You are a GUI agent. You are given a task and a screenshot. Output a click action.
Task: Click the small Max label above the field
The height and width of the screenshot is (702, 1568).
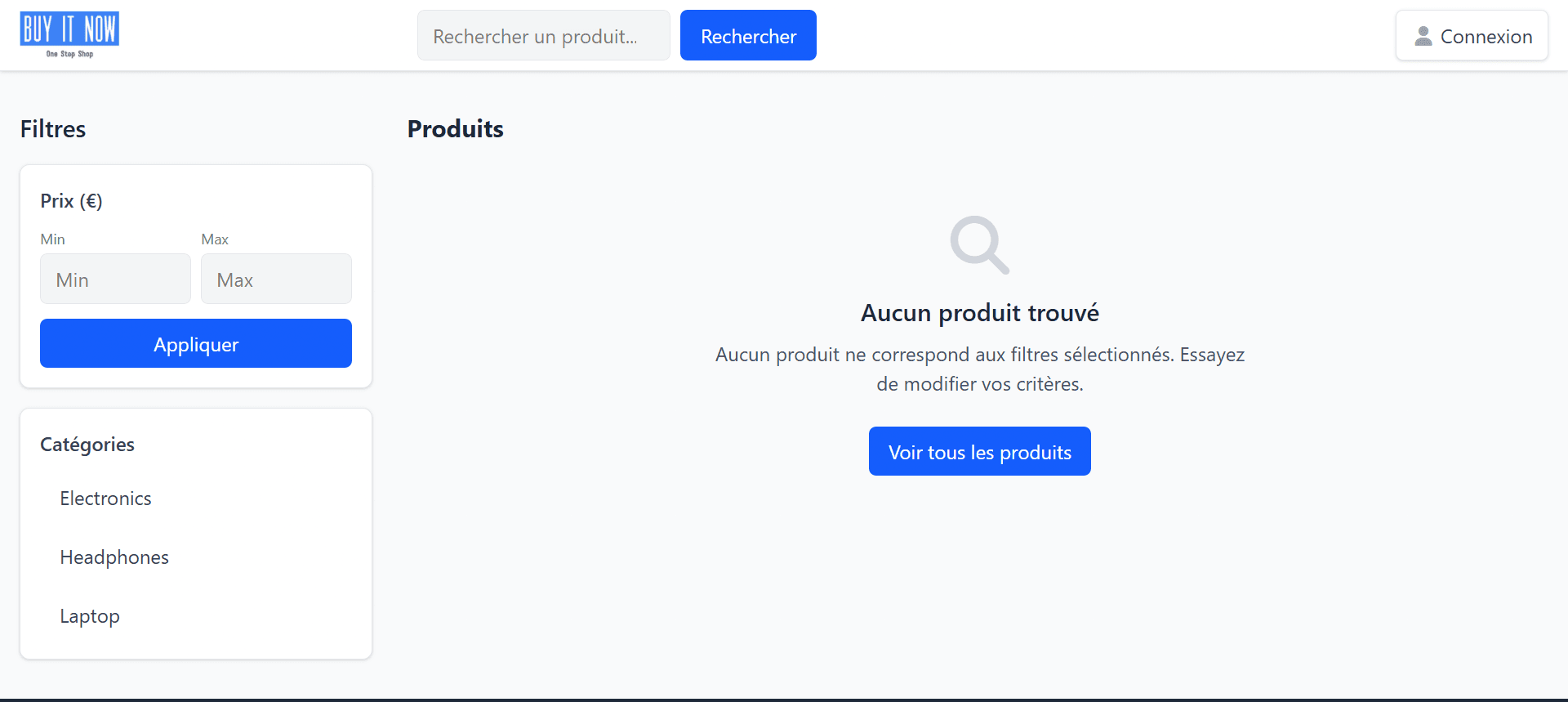point(215,239)
